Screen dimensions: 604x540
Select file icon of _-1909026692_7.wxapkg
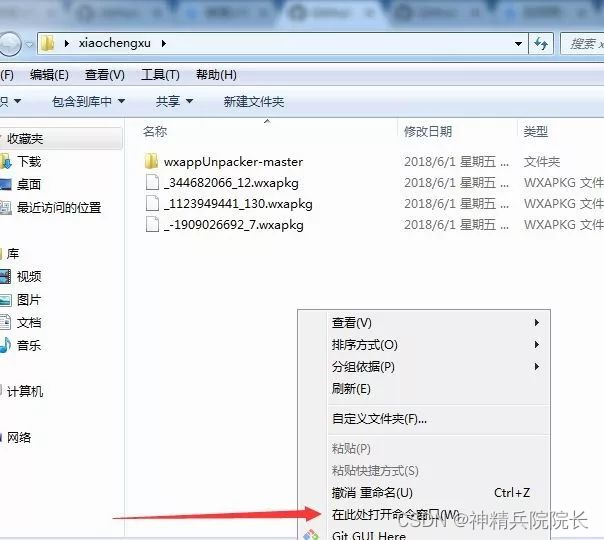point(152,224)
